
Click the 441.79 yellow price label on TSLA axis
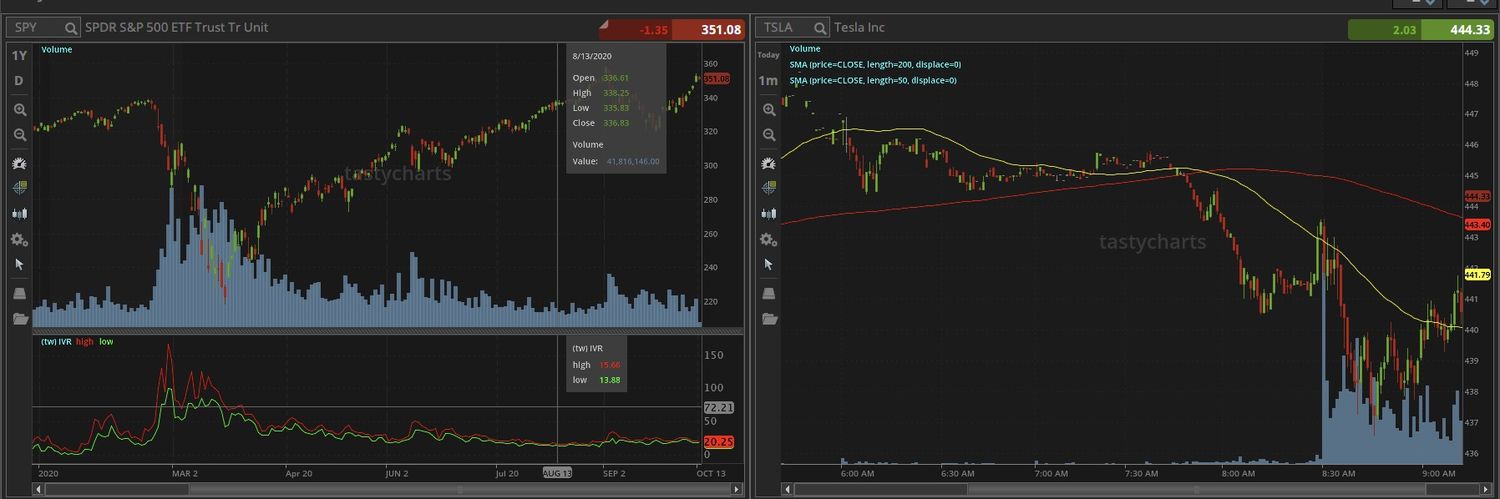click(1477, 274)
